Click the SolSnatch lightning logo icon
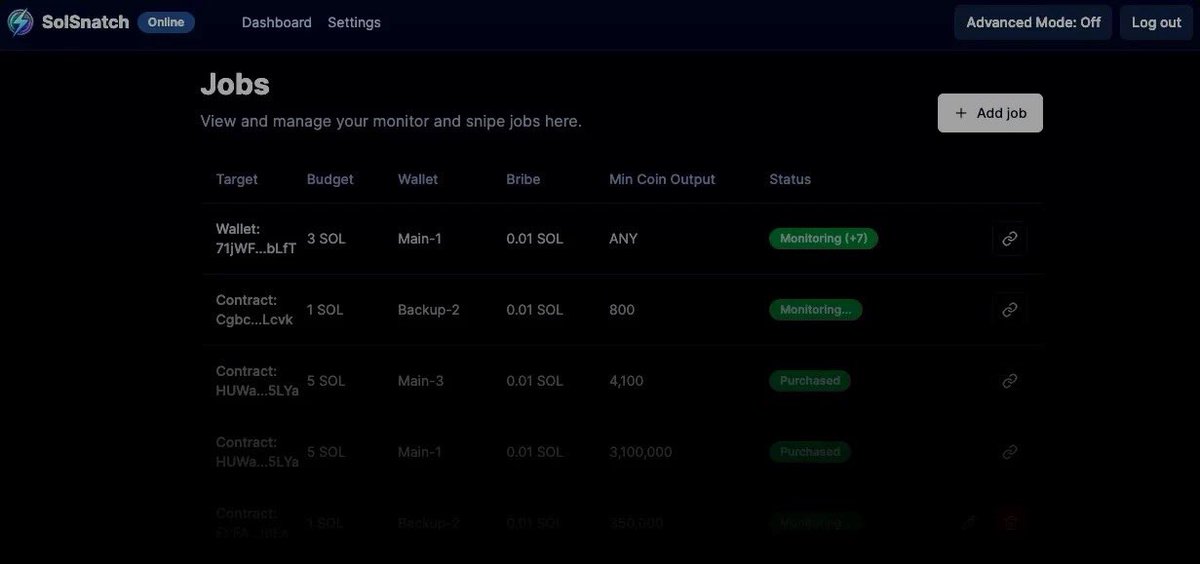 coord(20,22)
